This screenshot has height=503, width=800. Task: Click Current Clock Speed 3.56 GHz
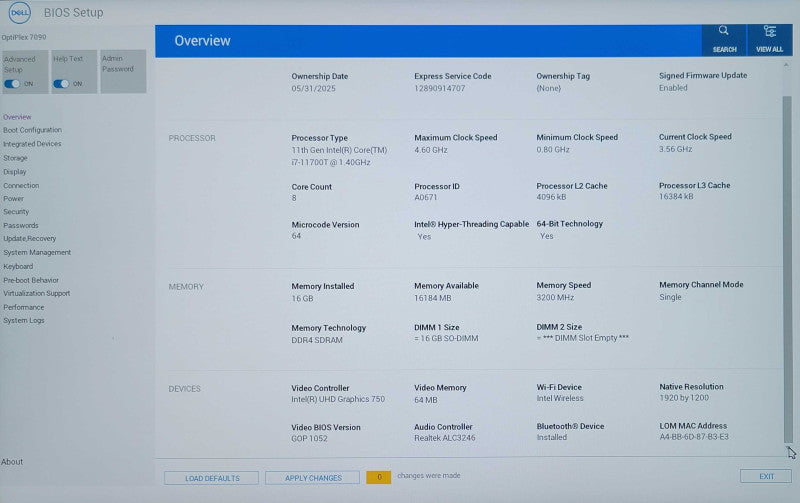675,149
